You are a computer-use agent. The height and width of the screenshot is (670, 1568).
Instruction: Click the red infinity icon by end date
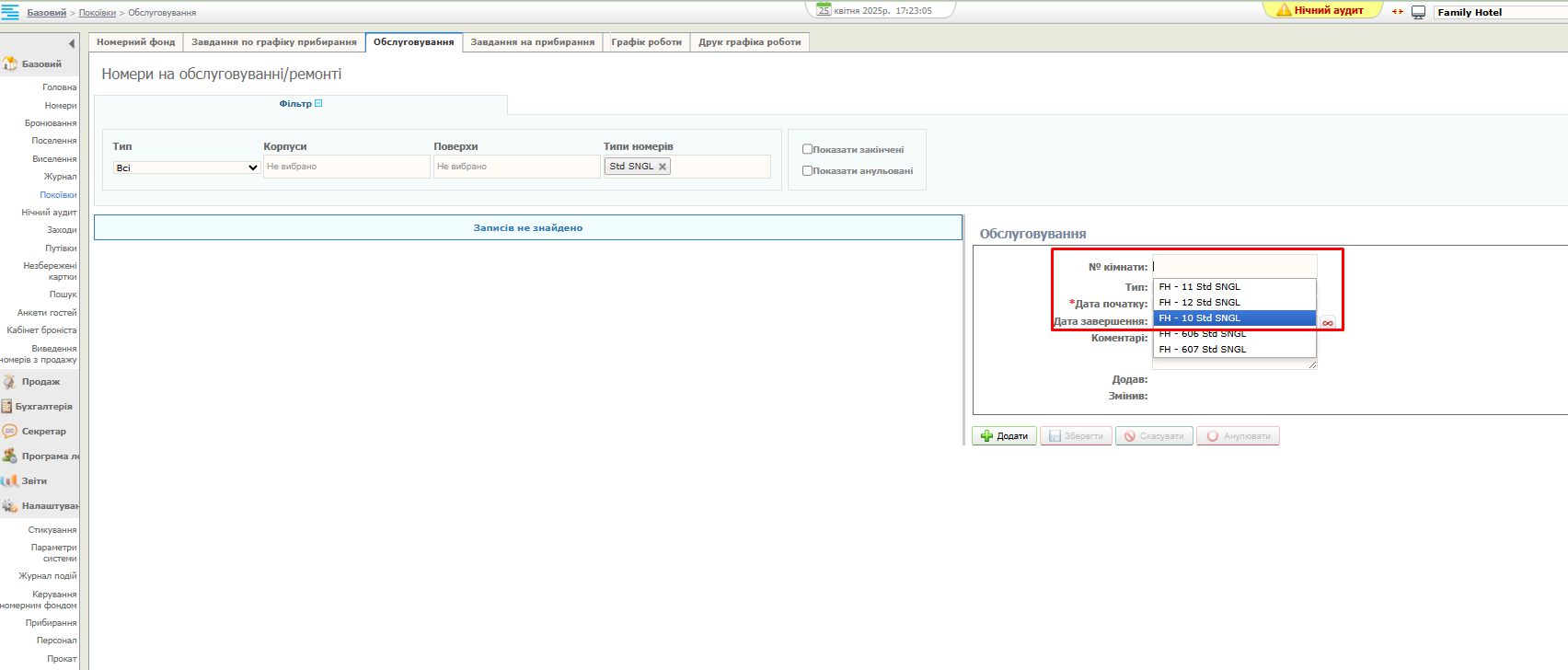coord(1327,323)
